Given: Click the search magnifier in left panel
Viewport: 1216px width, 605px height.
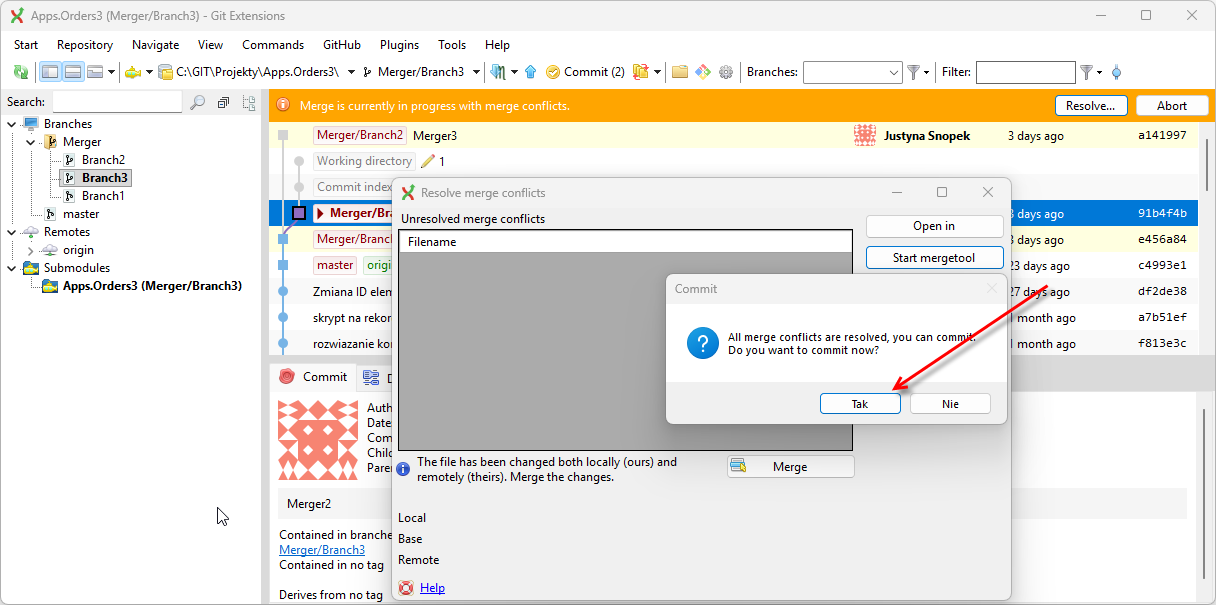Looking at the screenshot, I should 197,102.
